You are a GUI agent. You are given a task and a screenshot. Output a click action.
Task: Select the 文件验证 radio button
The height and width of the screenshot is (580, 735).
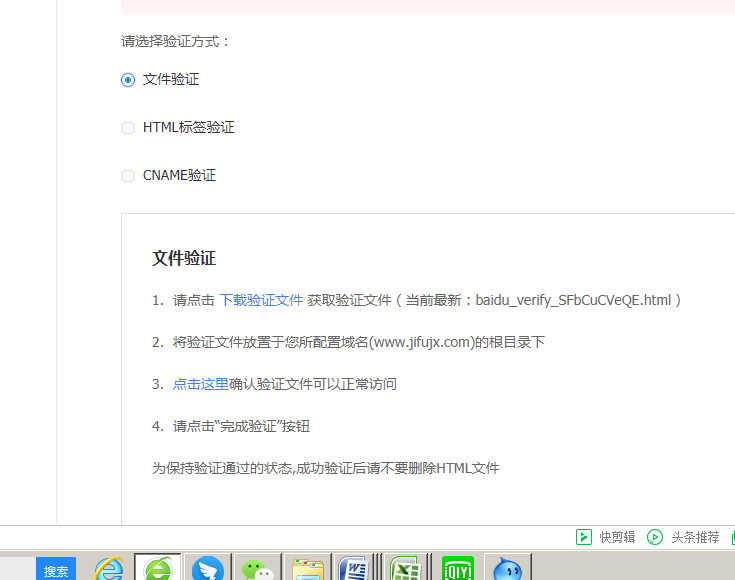pyautogui.click(x=128, y=80)
